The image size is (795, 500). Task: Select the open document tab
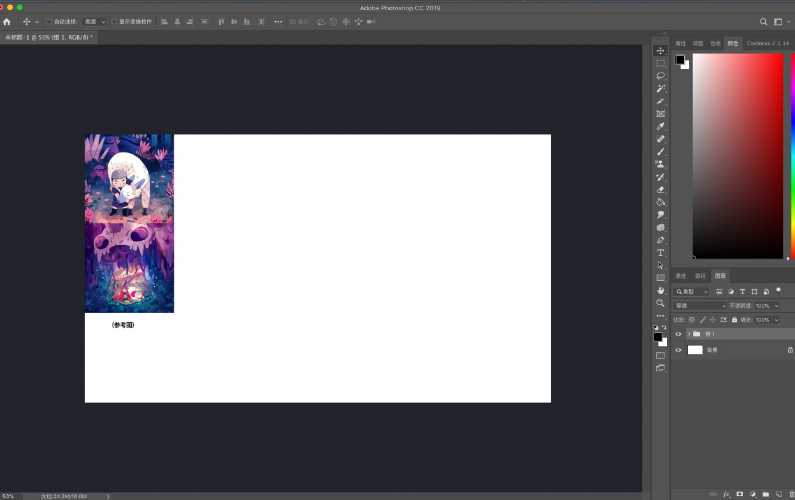pyautogui.click(x=49, y=37)
